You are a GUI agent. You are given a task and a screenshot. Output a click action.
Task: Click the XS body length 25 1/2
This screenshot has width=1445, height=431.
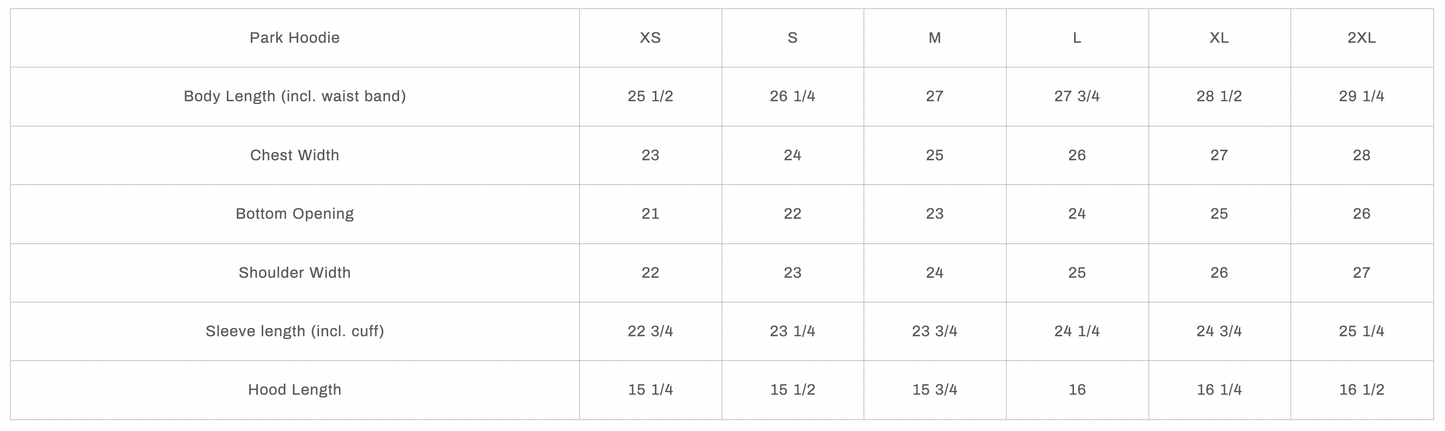(650, 96)
